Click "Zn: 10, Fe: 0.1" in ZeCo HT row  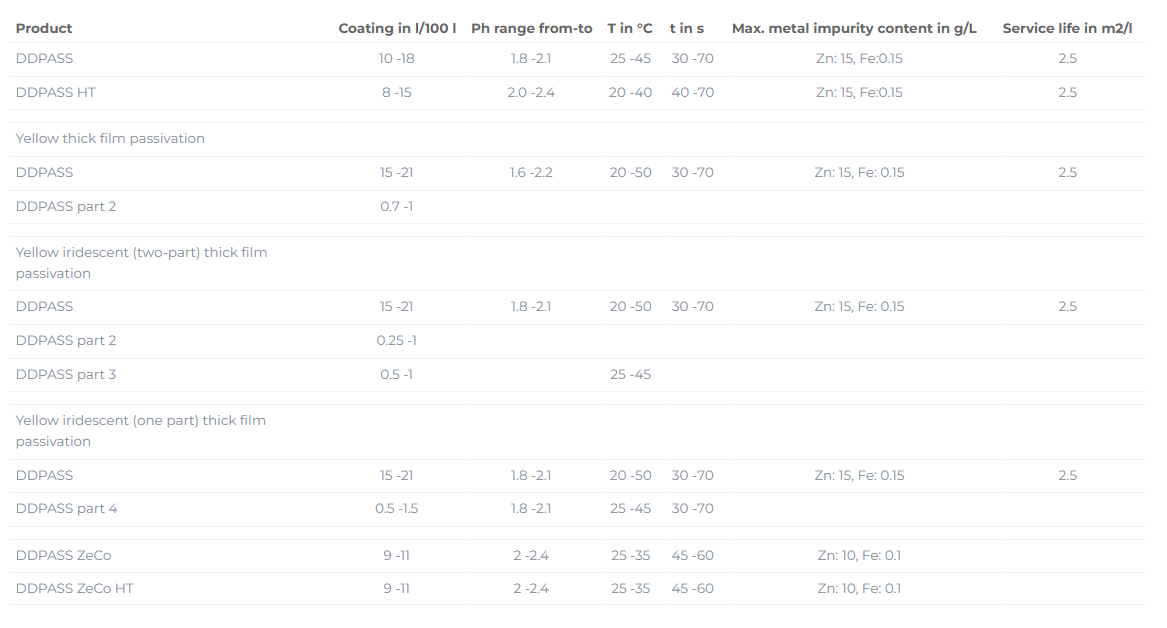click(x=859, y=588)
